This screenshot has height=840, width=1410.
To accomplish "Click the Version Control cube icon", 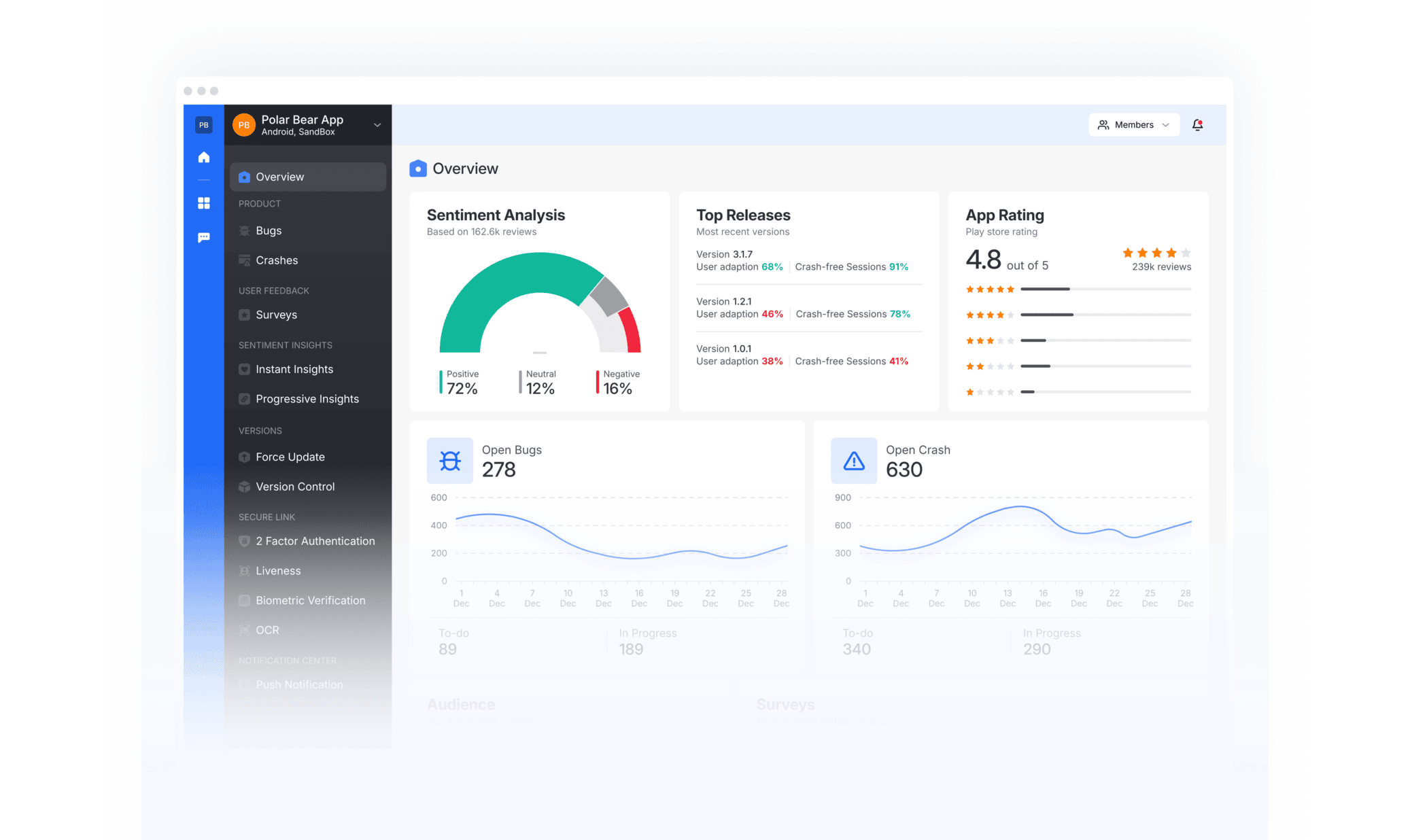I will (x=244, y=487).
